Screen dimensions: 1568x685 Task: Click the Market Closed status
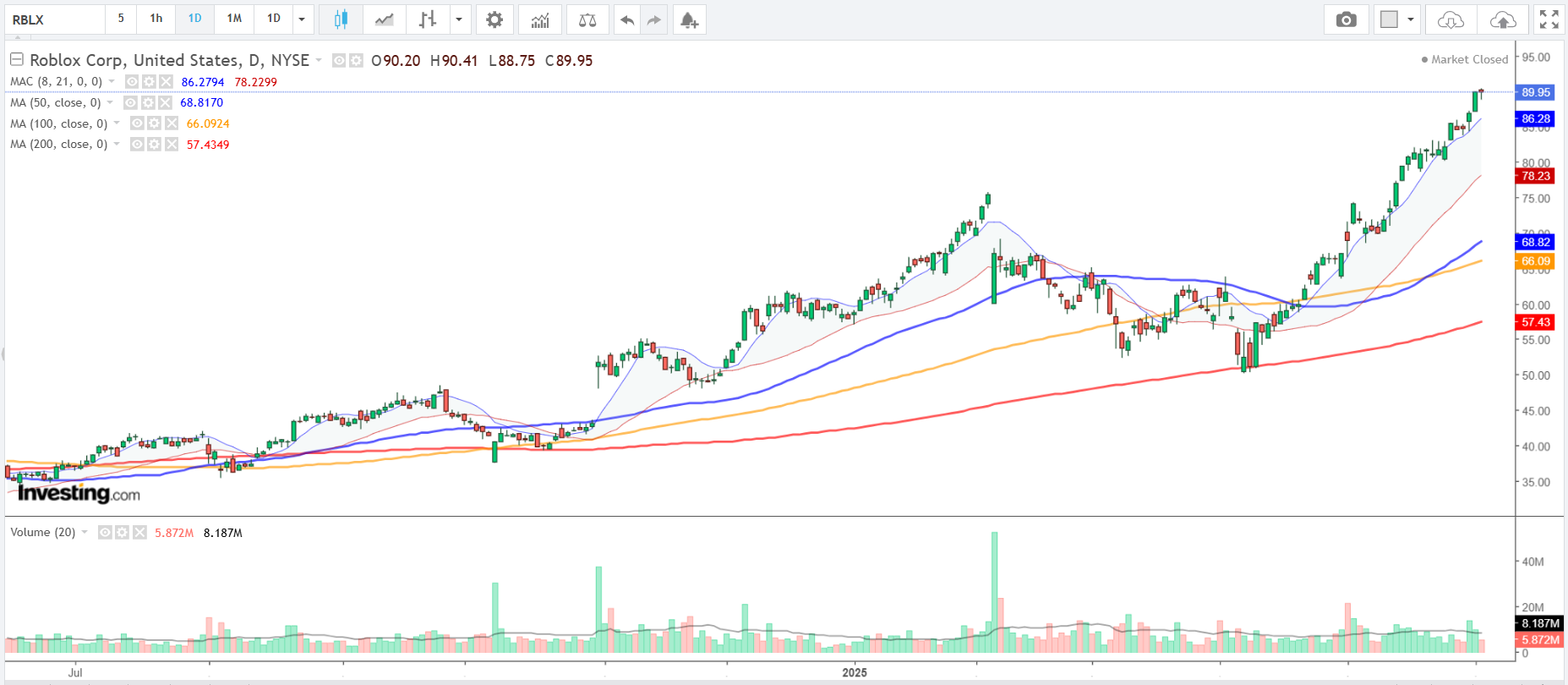coord(1465,59)
